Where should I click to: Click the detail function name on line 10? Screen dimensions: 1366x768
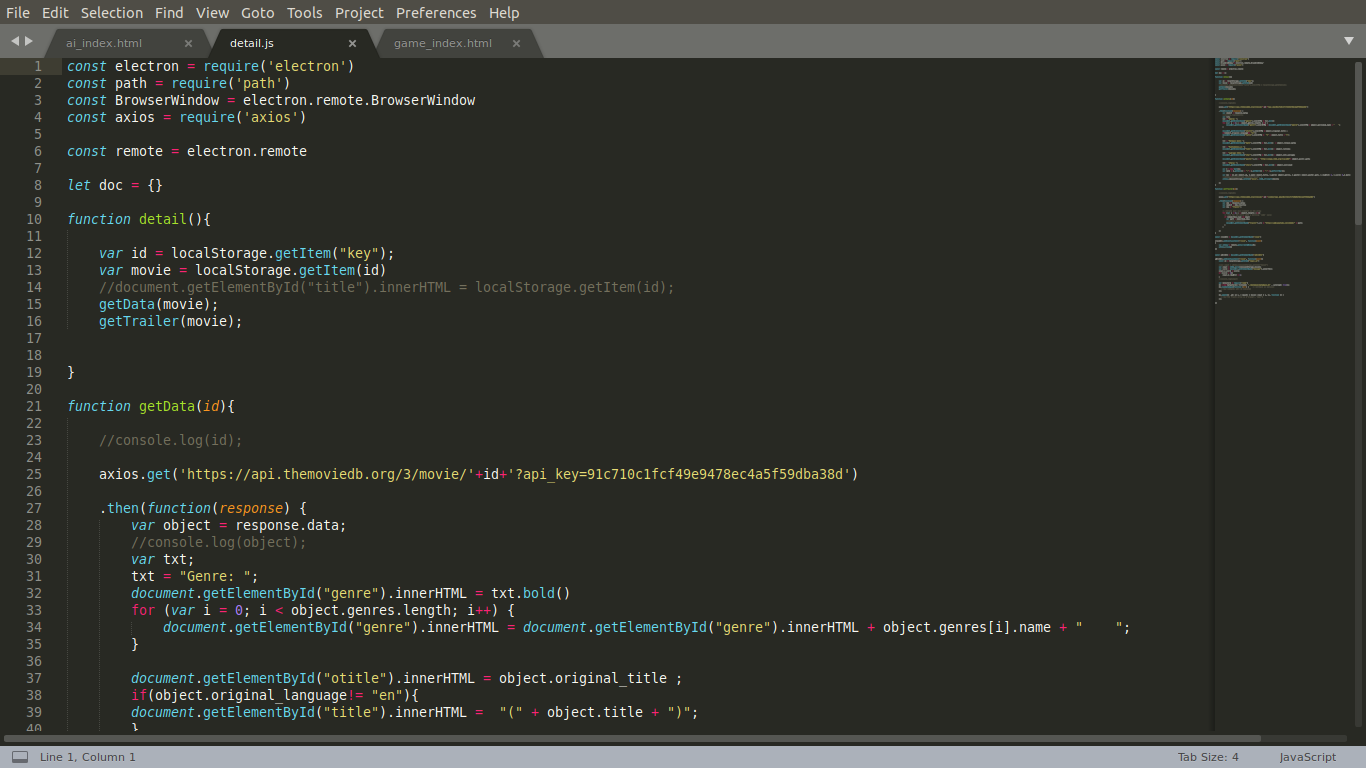coord(163,219)
